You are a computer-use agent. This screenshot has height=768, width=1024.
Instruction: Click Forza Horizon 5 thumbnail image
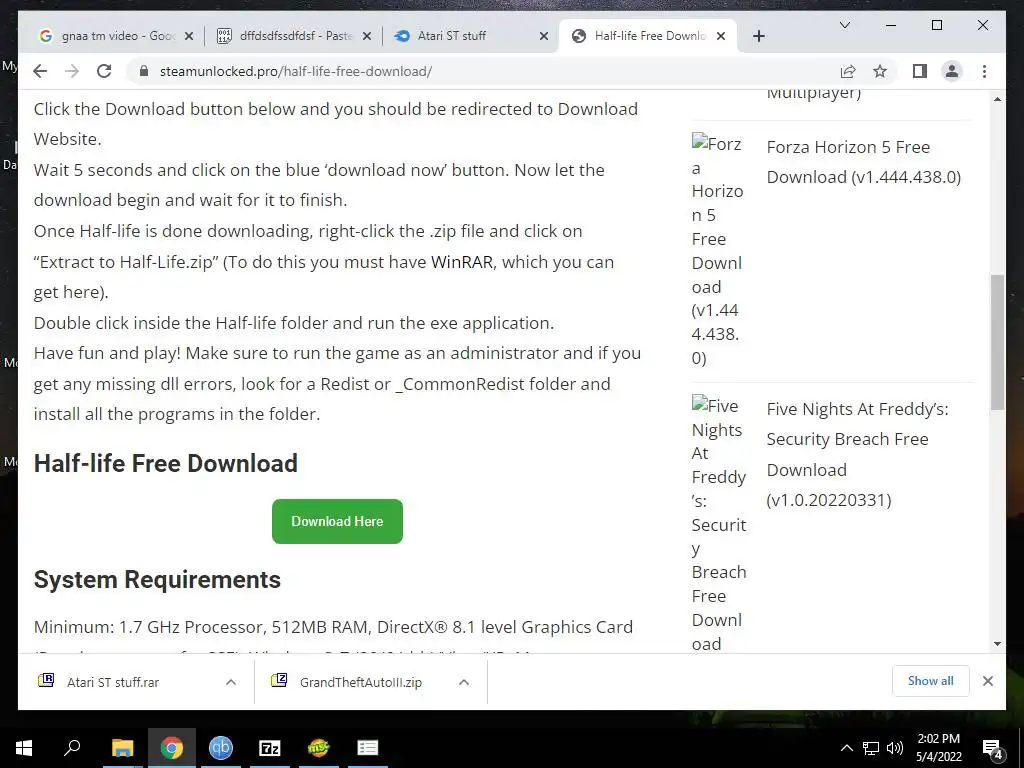click(718, 251)
